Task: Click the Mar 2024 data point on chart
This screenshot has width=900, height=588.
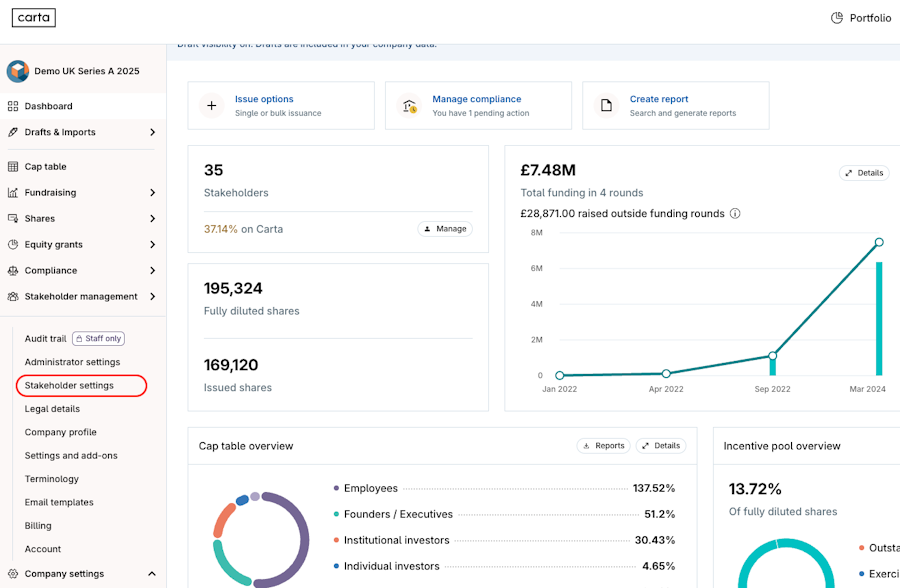Action: coord(879,242)
